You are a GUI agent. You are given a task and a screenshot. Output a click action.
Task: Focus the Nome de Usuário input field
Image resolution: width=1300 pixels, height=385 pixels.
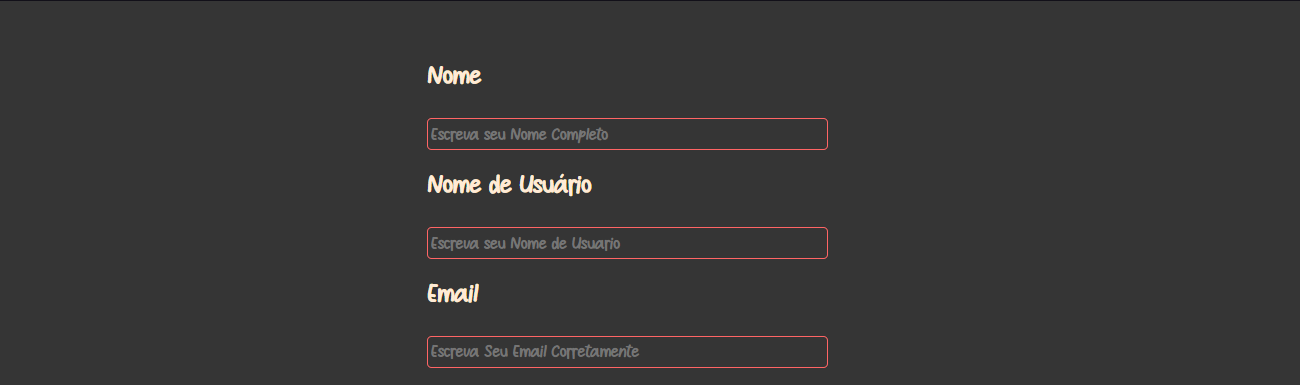click(627, 243)
